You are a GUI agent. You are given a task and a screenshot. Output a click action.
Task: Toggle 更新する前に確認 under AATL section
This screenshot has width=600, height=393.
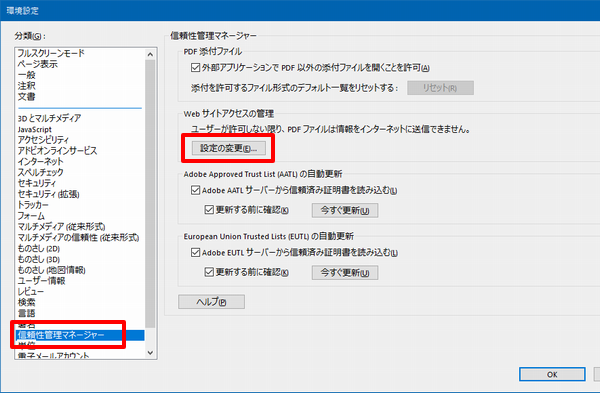tap(209, 210)
